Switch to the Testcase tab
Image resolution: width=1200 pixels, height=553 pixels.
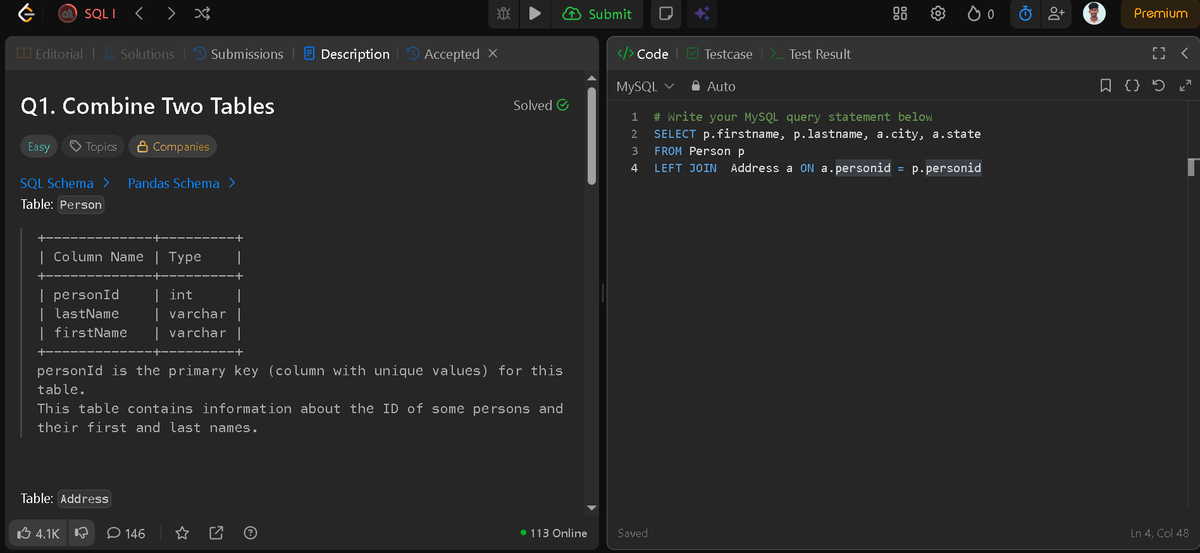pyautogui.click(x=719, y=54)
